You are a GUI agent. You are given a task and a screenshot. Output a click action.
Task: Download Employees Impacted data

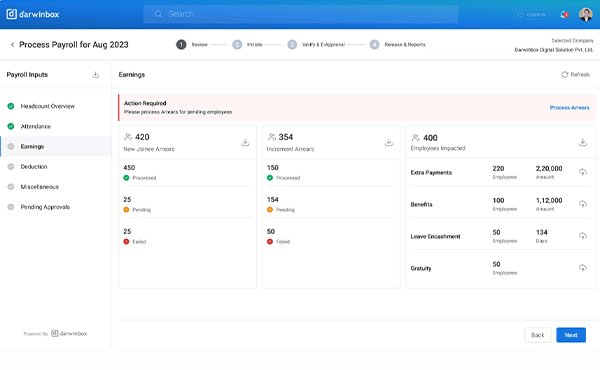tap(583, 143)
